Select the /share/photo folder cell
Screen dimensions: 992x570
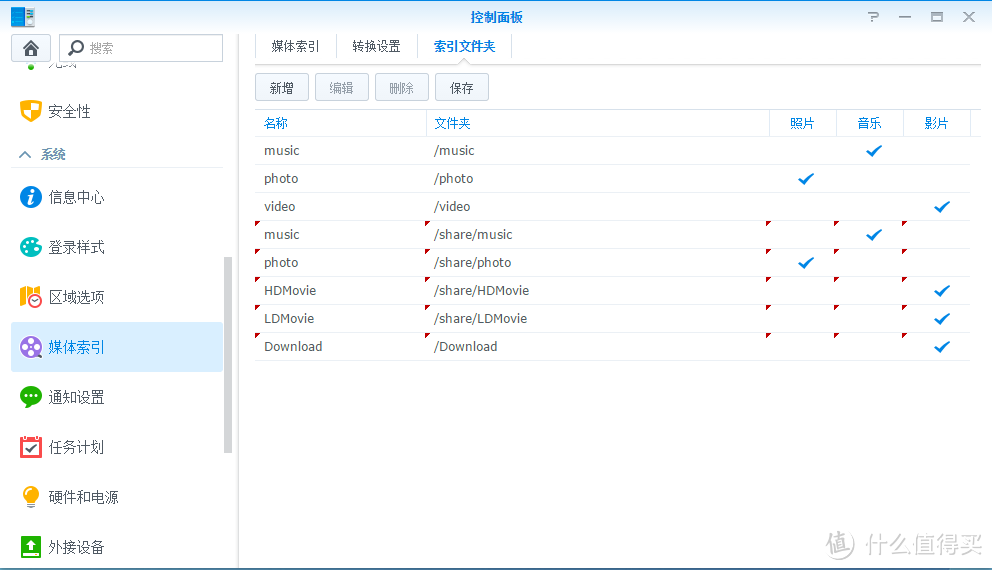tap(597, 263)
